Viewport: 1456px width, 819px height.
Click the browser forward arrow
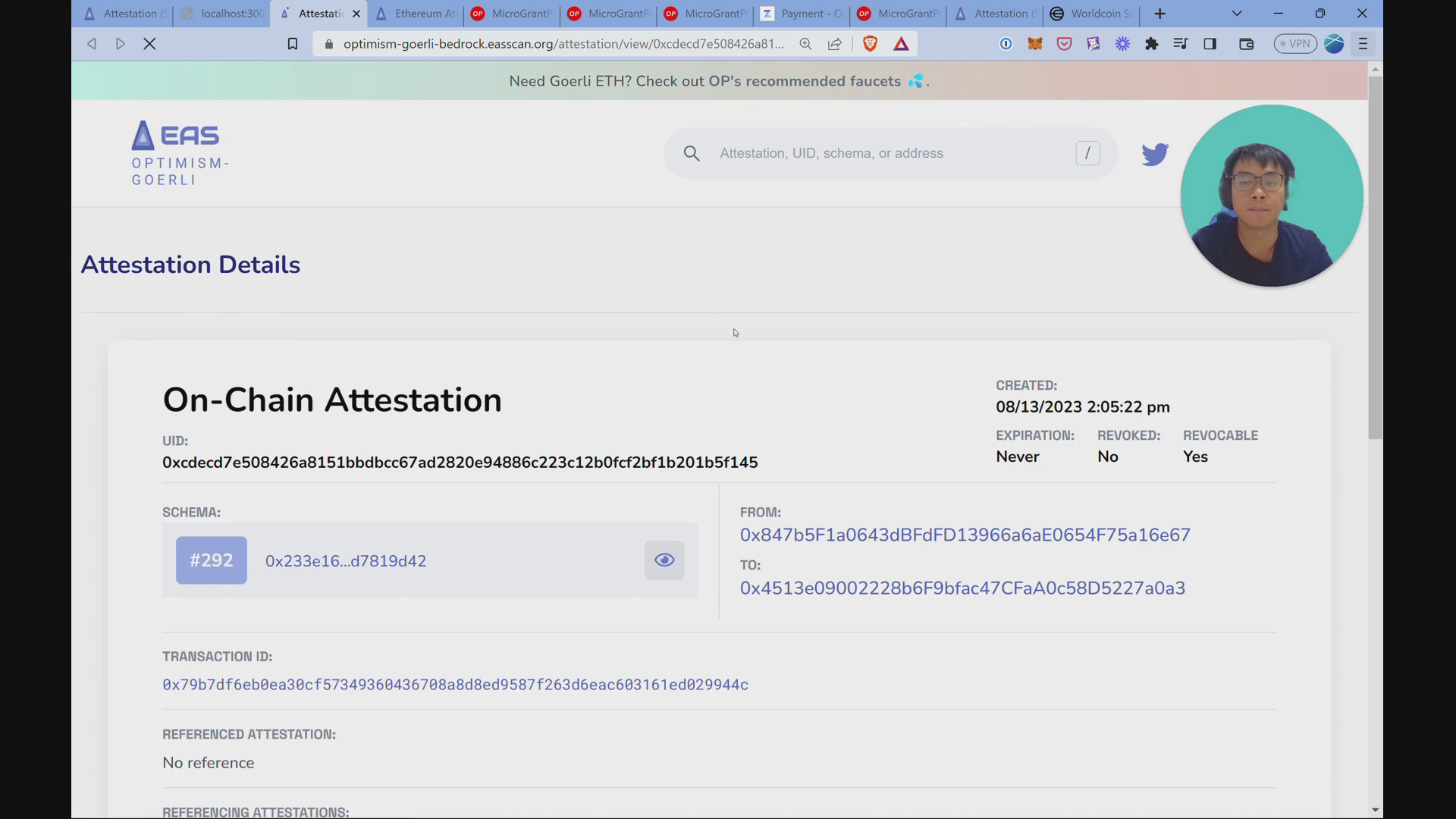[121, 44]
